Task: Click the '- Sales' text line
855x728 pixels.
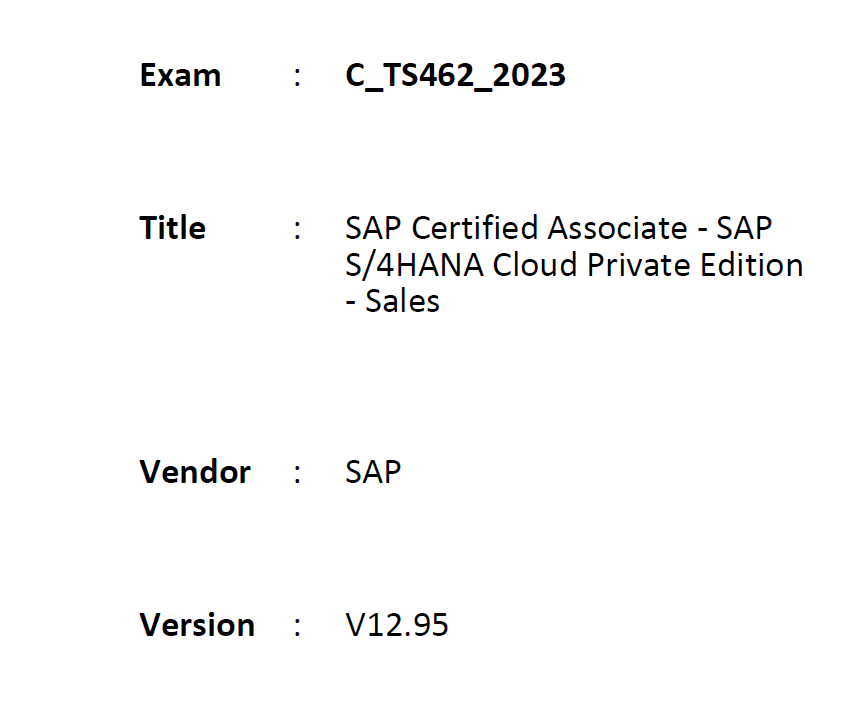Action: pos(393,301)
